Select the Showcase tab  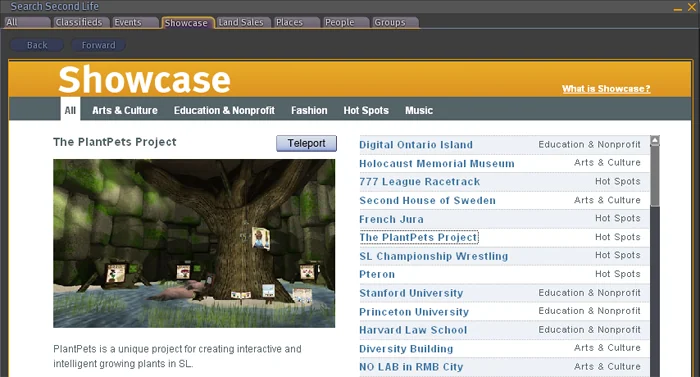point(187,23)
